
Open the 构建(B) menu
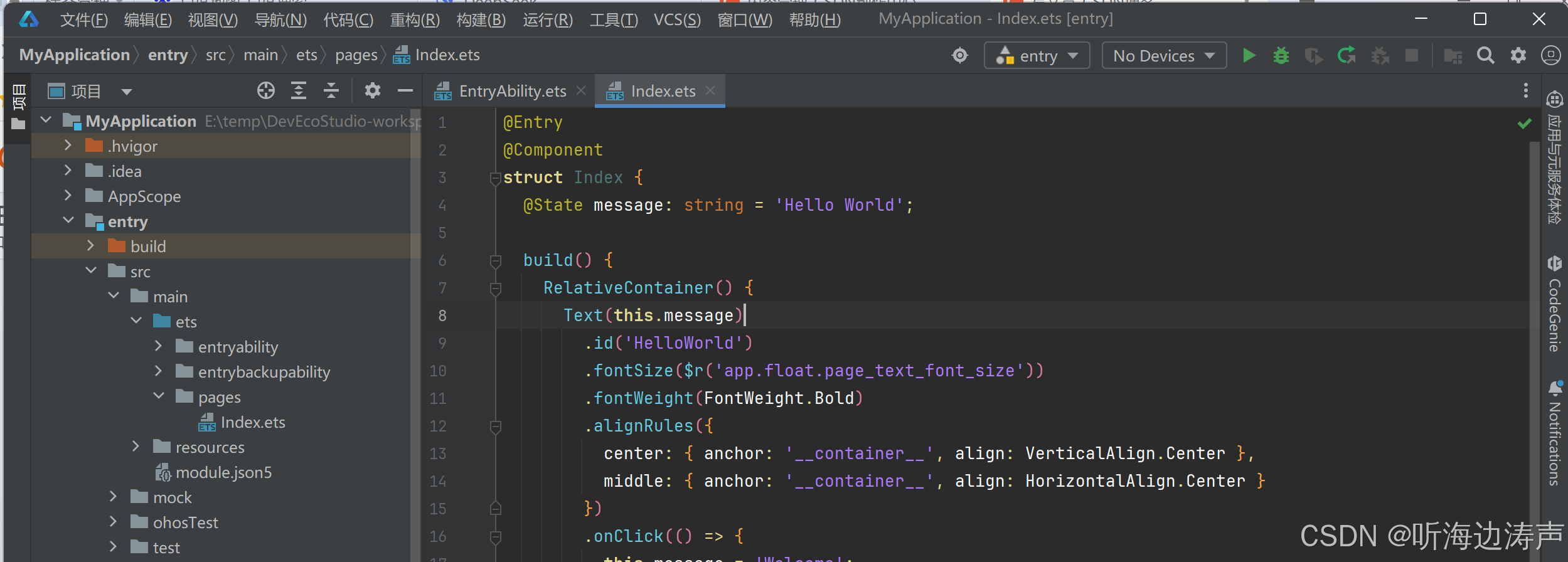(x=481, y=20)
